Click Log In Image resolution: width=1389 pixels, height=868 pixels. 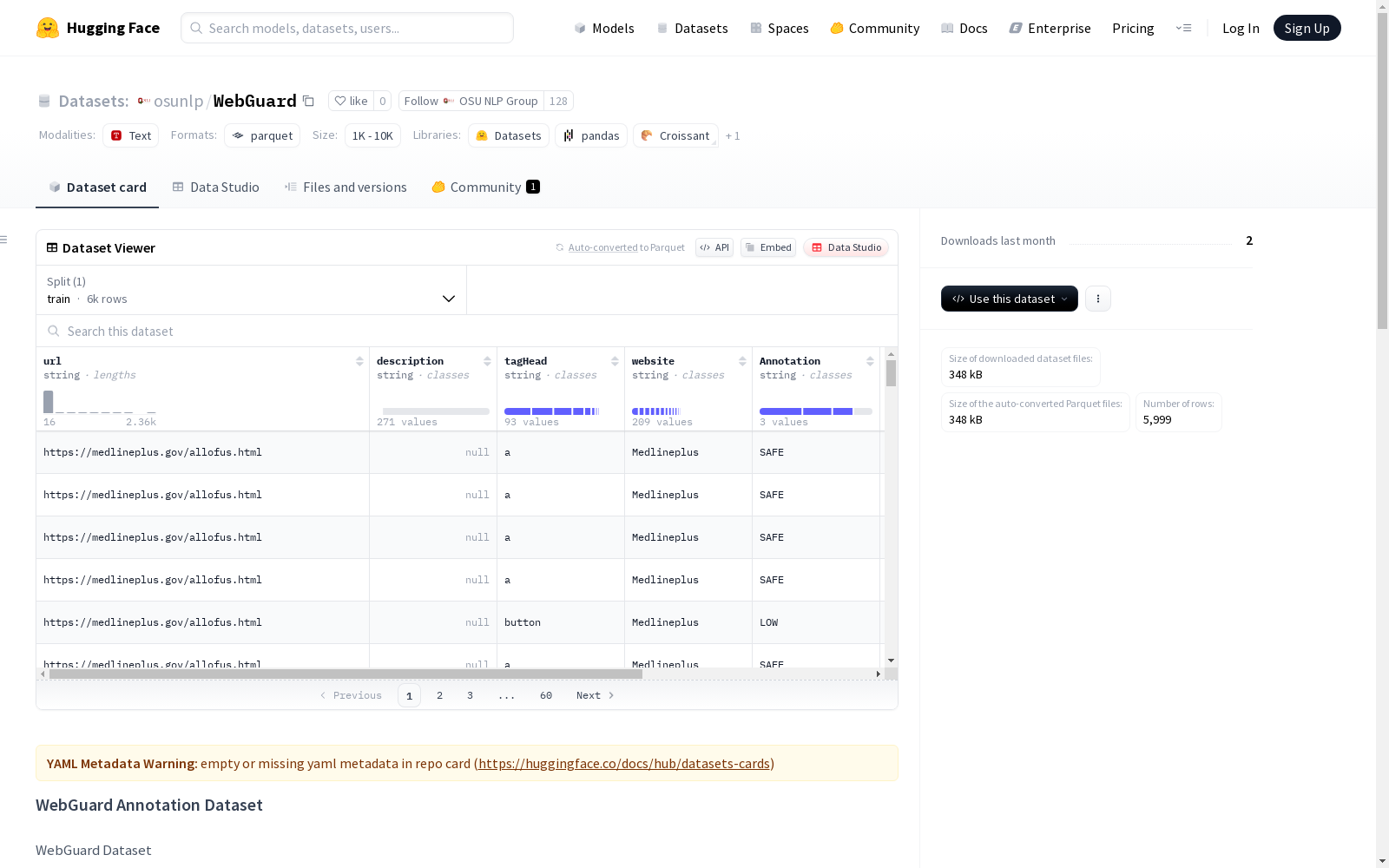(1241, 28)
